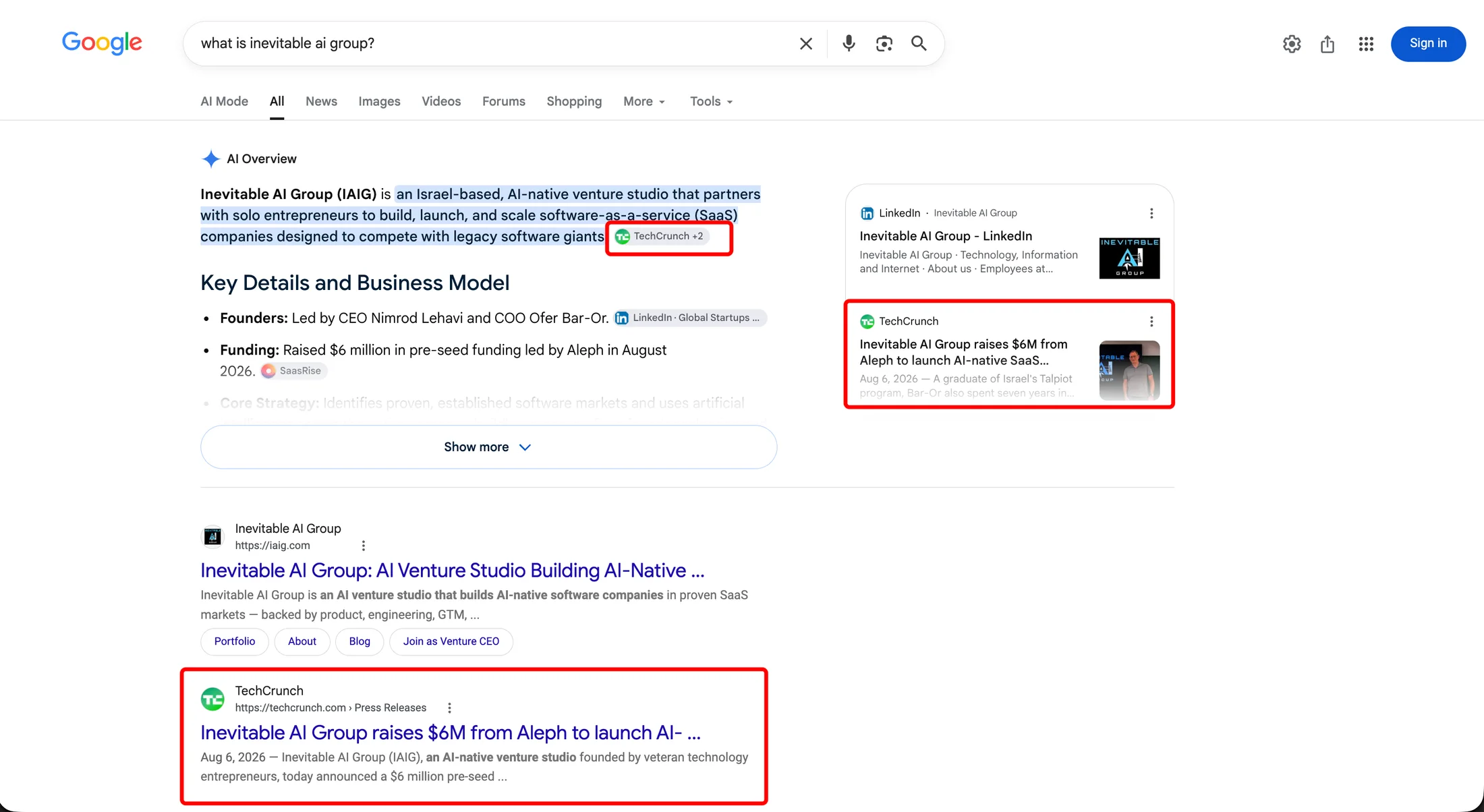Click the TechCrunch +2 citation chip
Image resolution: width=1484 pixels, height=812 pixels.
pos(660,236)
